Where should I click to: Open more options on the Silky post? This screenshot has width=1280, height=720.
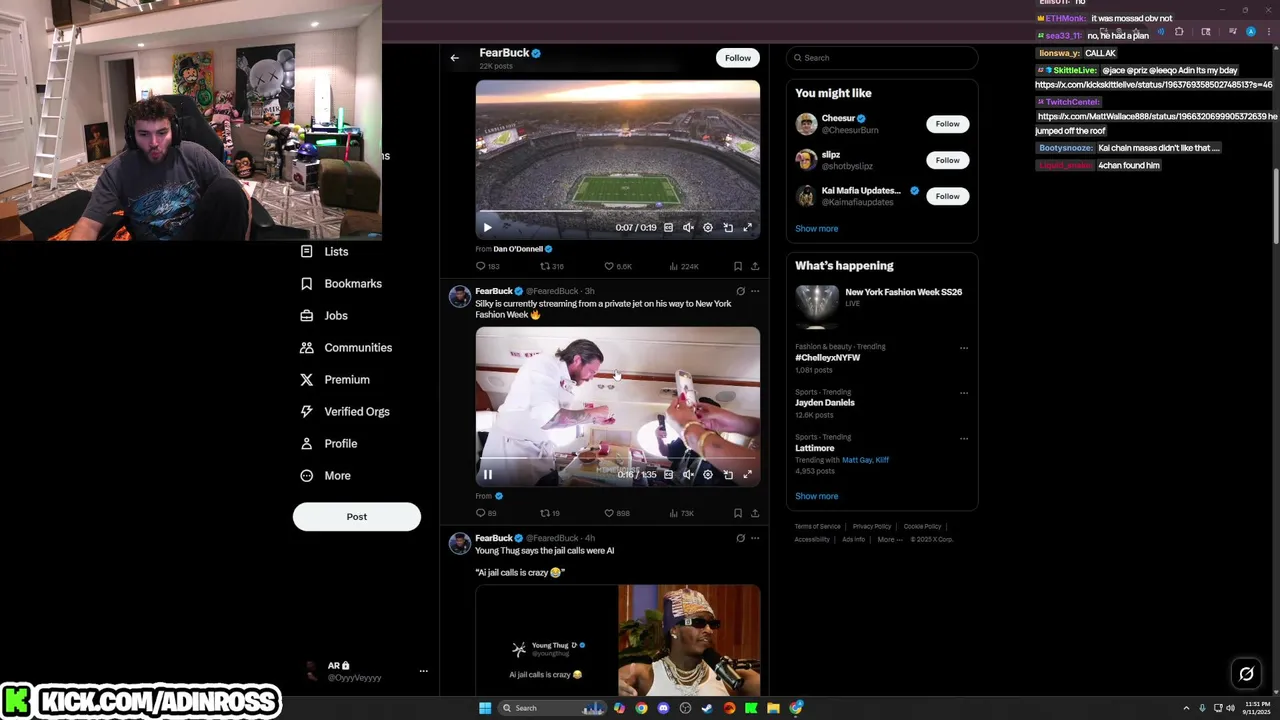[755, 291]
